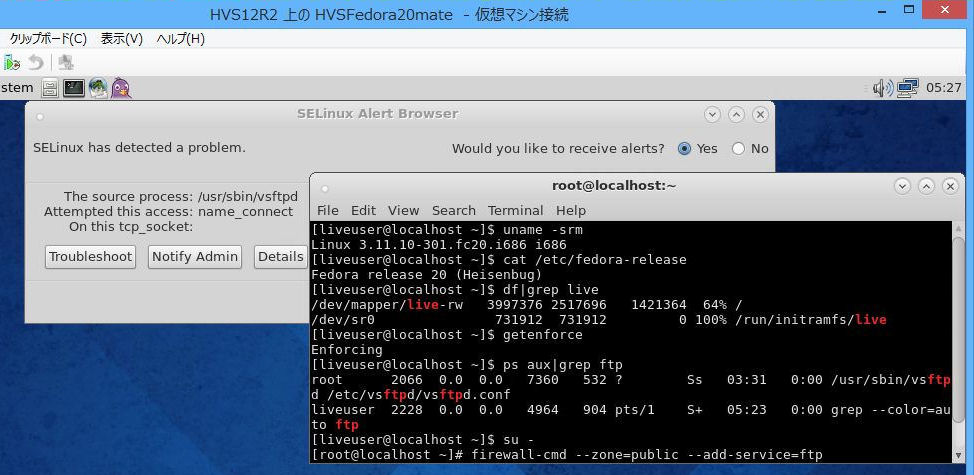
Task: Maximize the Hyper-V connection window
Action: point(909,10)
